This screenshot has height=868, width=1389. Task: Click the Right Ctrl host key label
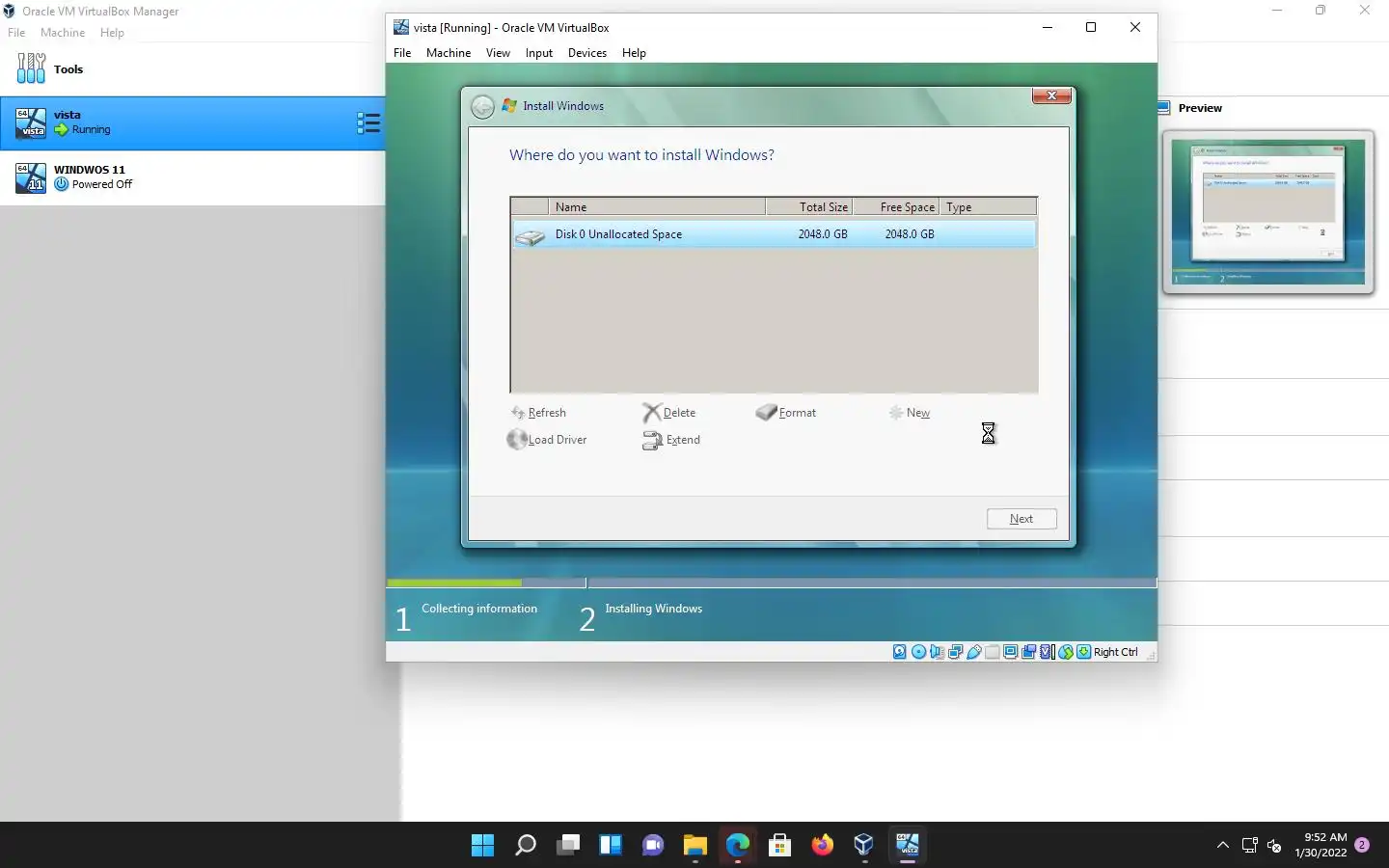coord(1116,652)
